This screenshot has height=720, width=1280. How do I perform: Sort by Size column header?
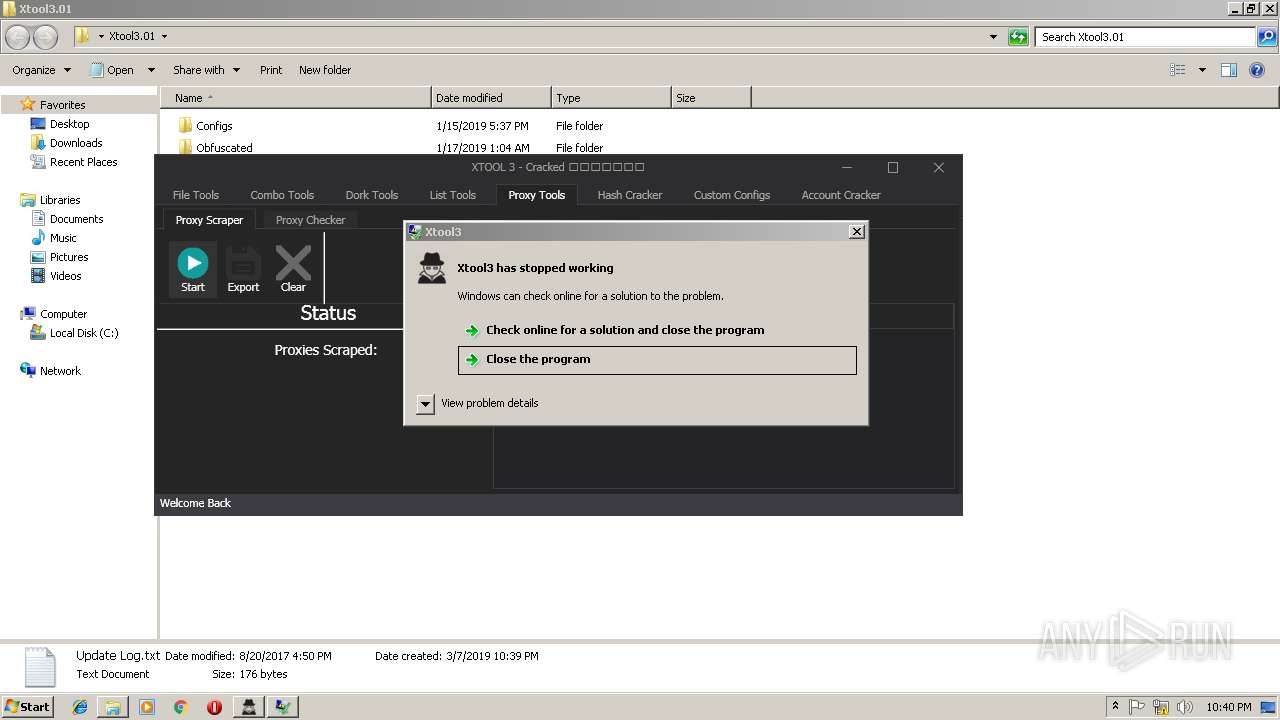pyautogui.click(x=711, y=98)
